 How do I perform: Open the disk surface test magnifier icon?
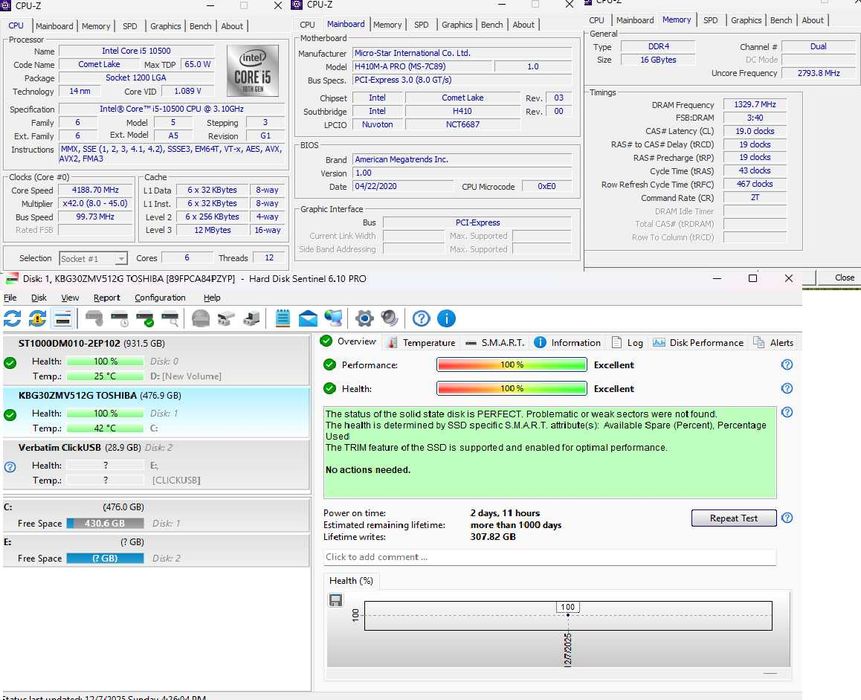click(x=170, y=318)
